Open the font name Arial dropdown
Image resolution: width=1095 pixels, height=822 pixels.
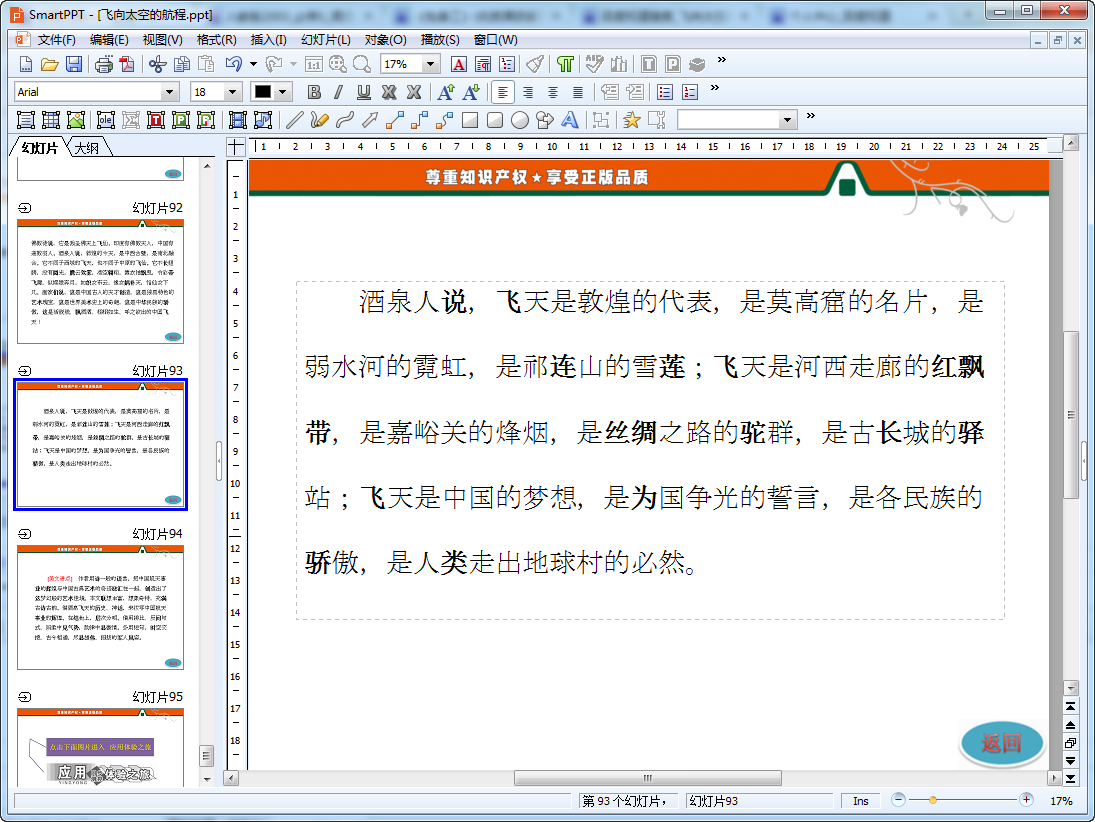click(x=168, y=92)
